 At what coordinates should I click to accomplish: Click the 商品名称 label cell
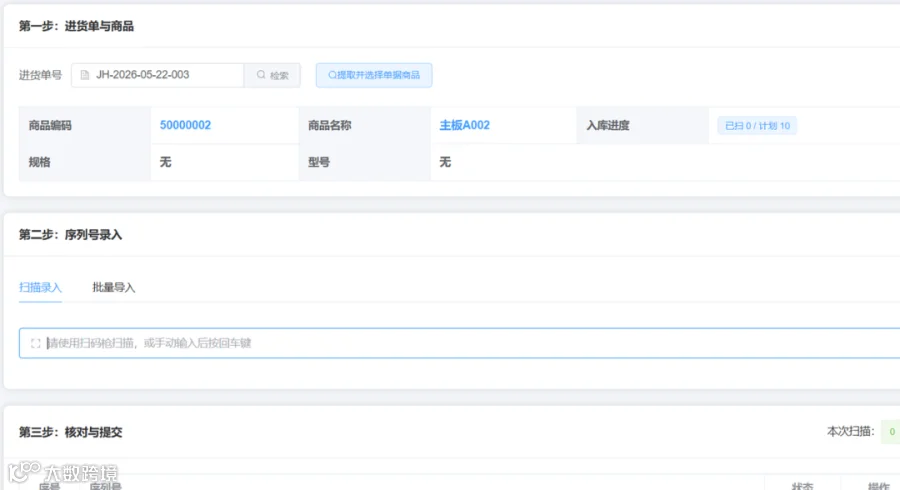[364, 125]
